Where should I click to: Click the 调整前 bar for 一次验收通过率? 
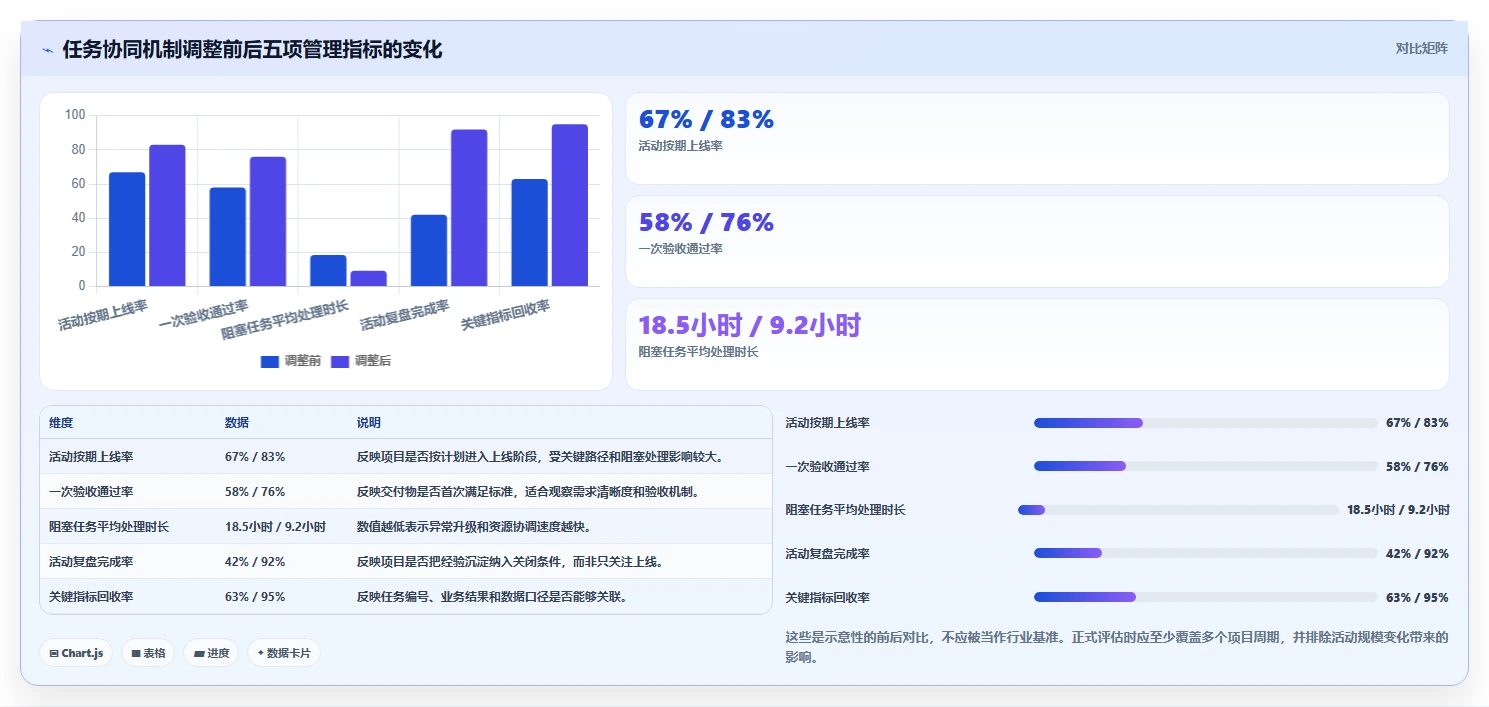(227, 237)
